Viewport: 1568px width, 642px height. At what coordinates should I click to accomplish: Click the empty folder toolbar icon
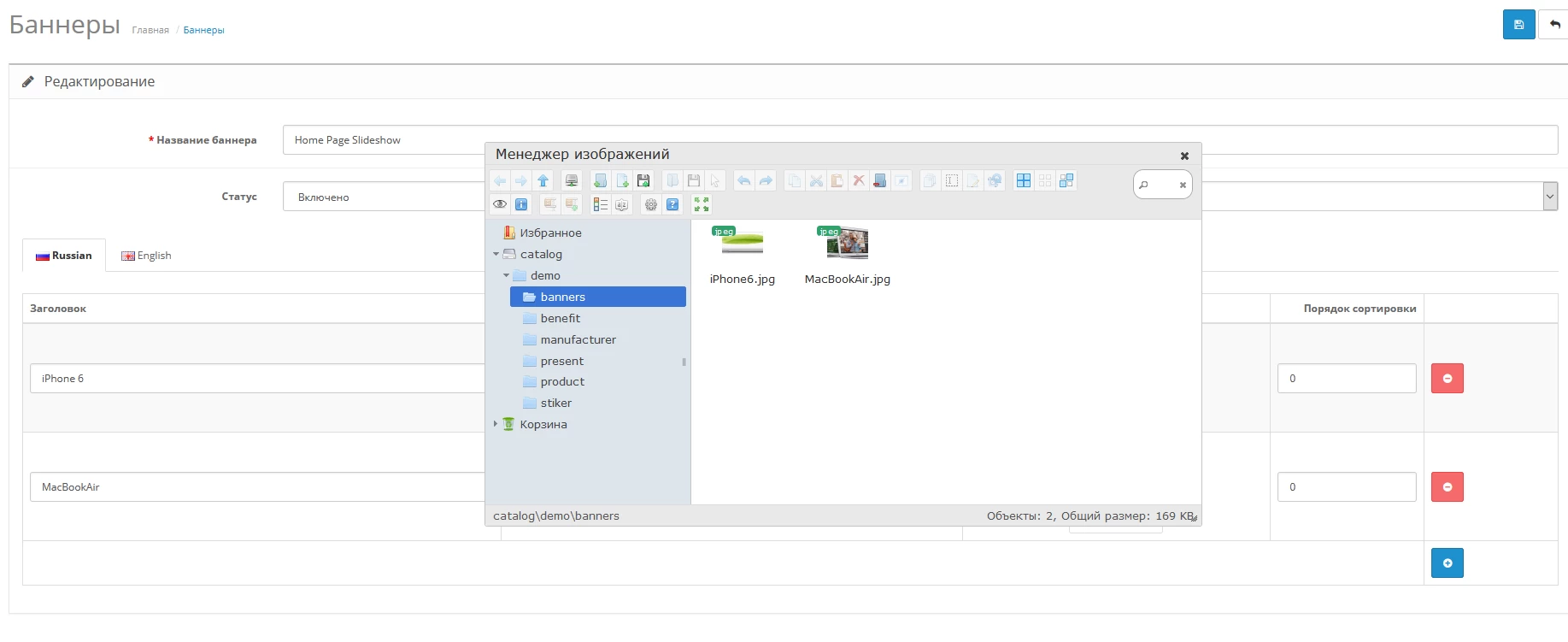[880, 180]
